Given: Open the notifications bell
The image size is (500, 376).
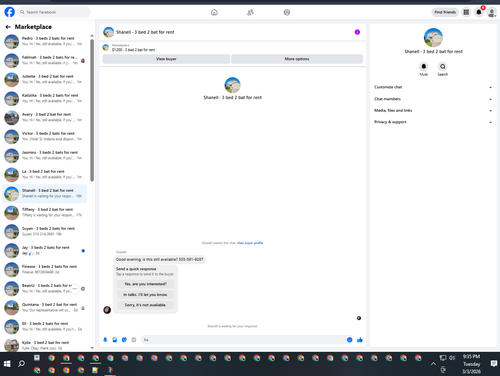Looking at the screenshot, I should point(479,12).
